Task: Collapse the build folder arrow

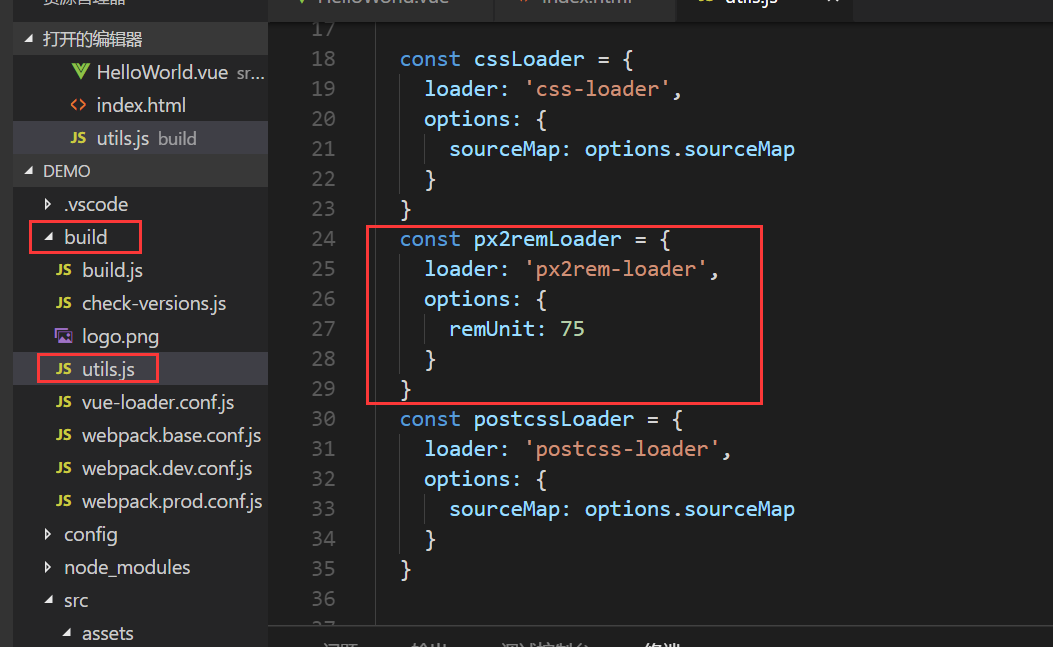Action: 48,237
